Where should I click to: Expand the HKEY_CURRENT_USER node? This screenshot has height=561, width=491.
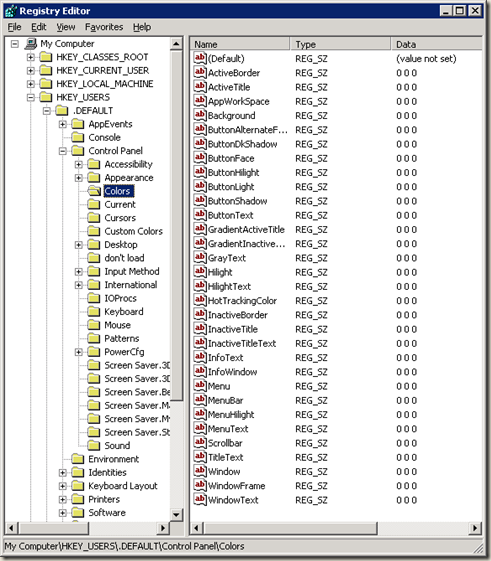[x=31, y=70]
